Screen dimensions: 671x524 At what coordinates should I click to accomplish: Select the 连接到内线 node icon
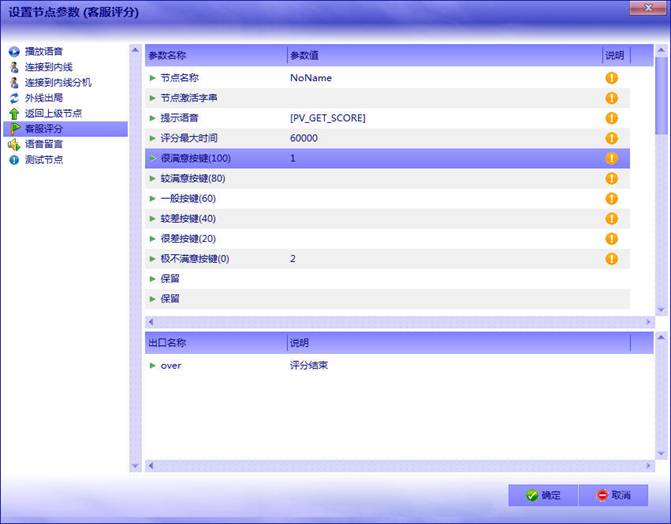[14, 67]
